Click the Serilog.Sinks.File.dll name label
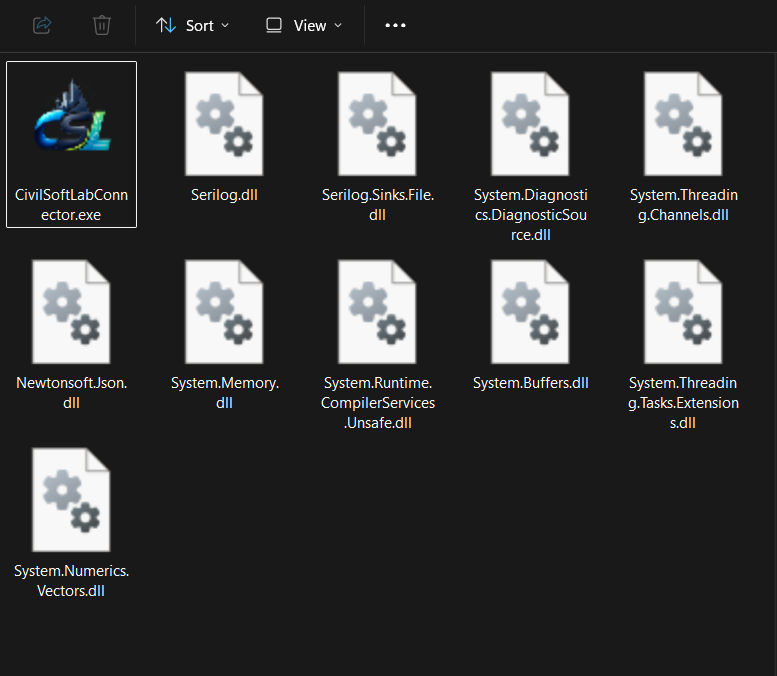Image resolution: width=777 pixels, height=676 pixels. [x=378, y=205]
